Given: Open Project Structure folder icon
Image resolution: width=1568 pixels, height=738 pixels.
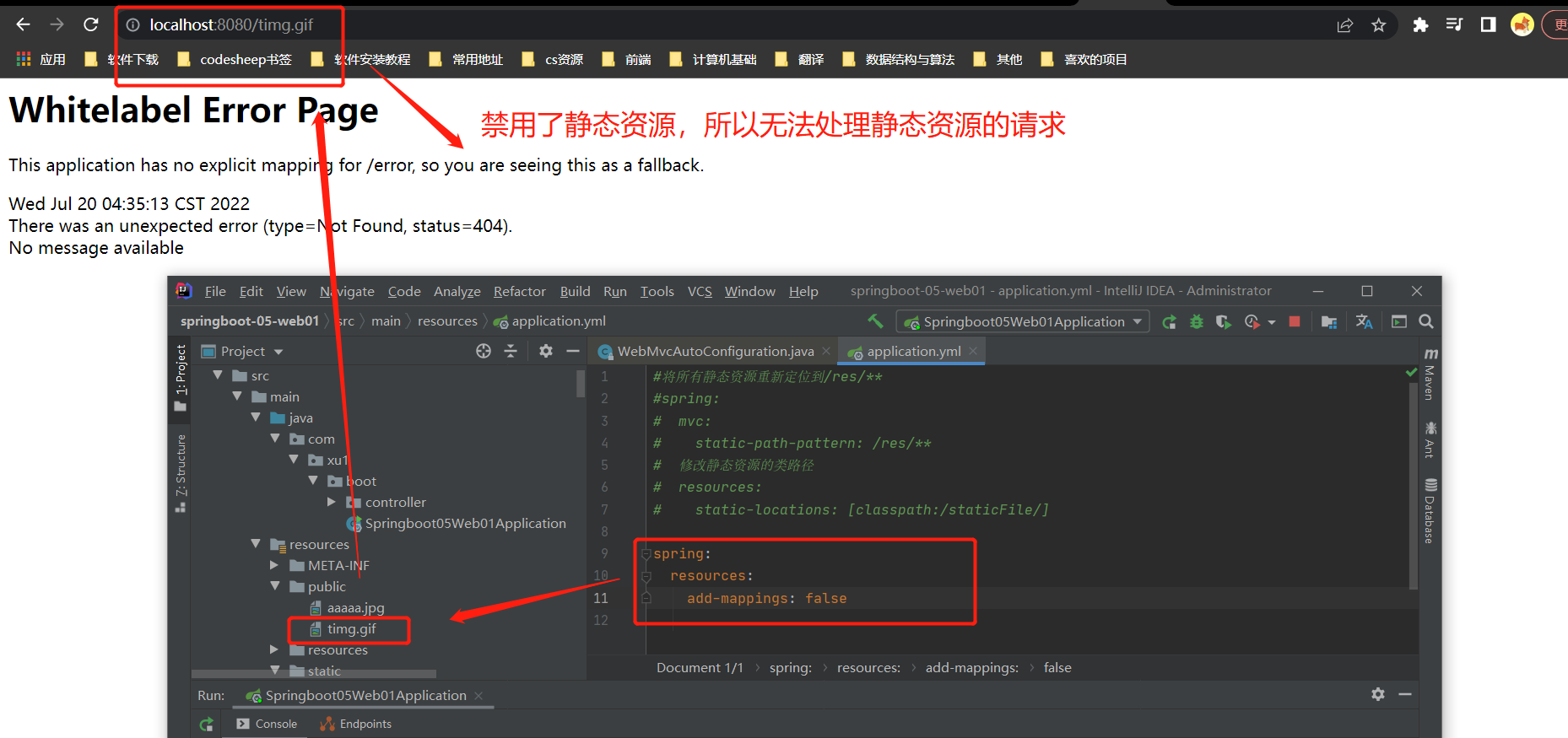Looking at the screenshot, I should pyautogui.click(x=1328, y=321).
